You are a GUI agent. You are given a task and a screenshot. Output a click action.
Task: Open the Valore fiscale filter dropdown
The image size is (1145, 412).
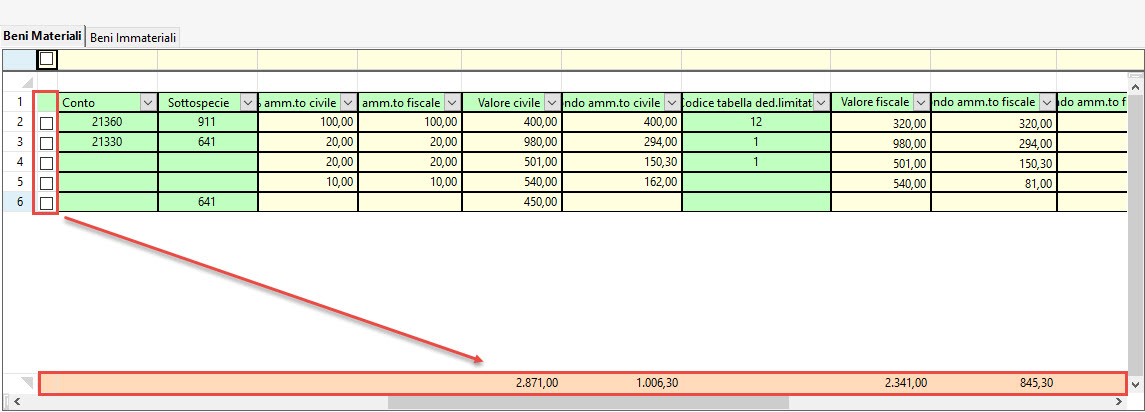point(921,103)
